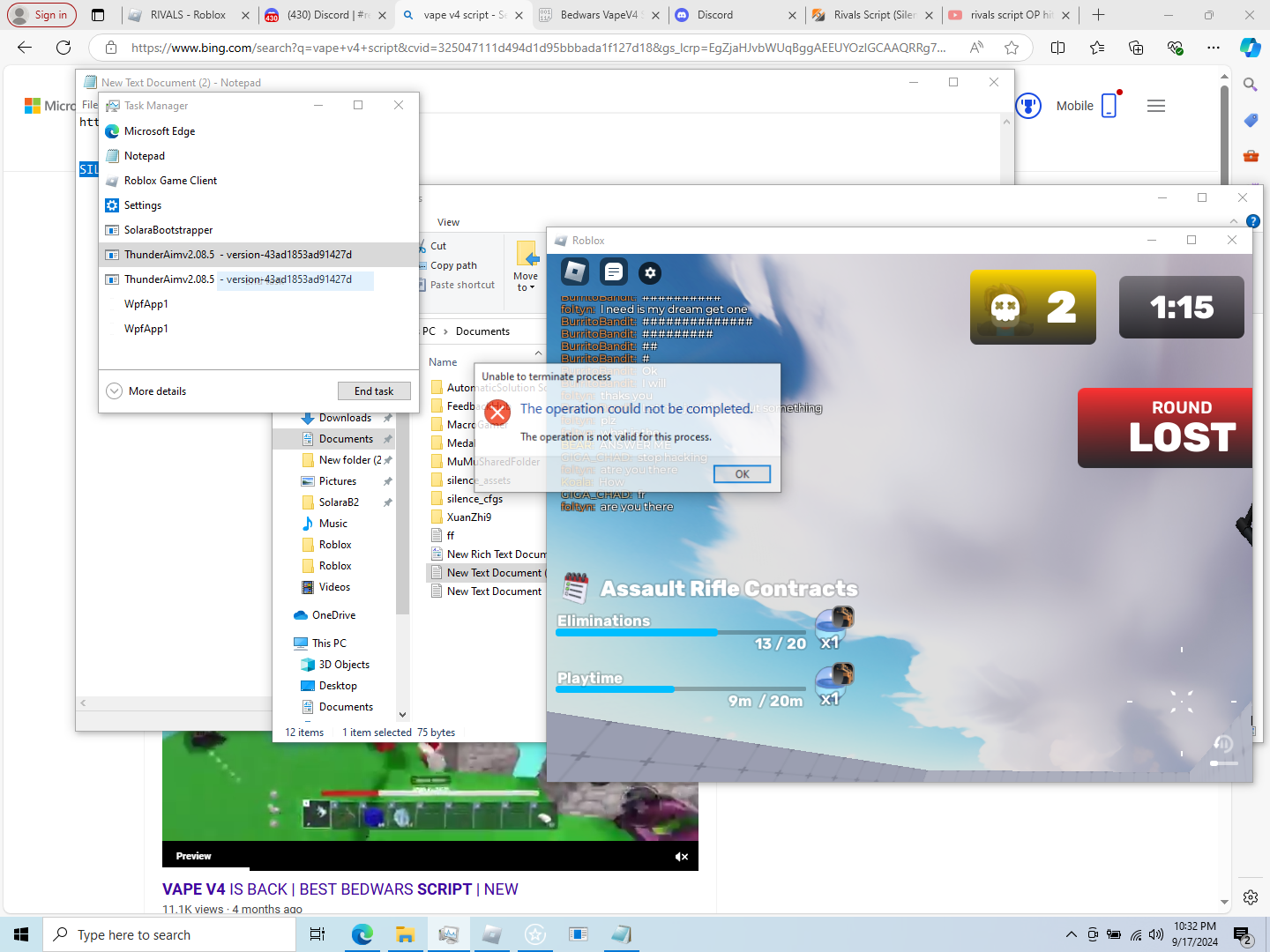This screenshot has width=1270, height=952.
Task: Sort by Name column header in Explorer
Action: point(443,362)
